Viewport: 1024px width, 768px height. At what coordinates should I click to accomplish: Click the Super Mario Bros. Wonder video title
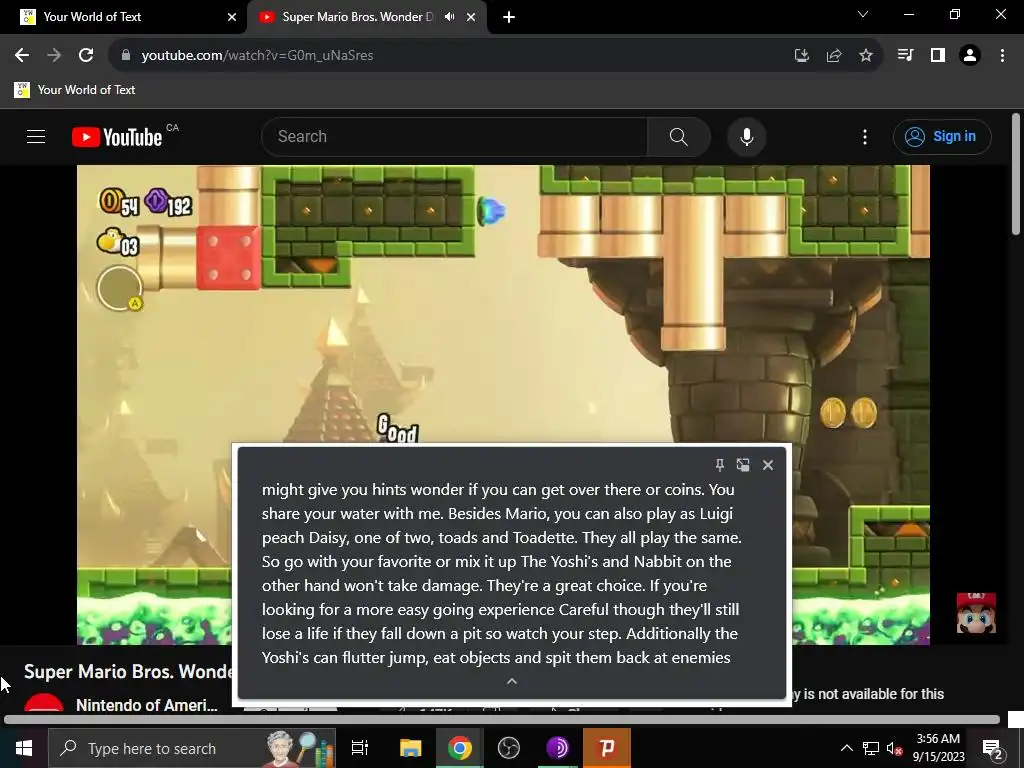(x=127, y=671)
